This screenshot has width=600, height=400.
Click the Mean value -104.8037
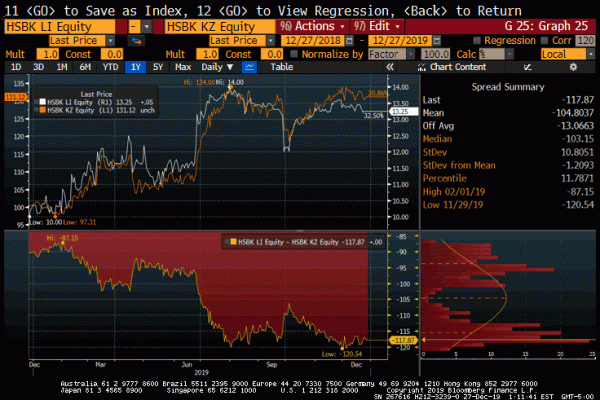tap(573, 113)
